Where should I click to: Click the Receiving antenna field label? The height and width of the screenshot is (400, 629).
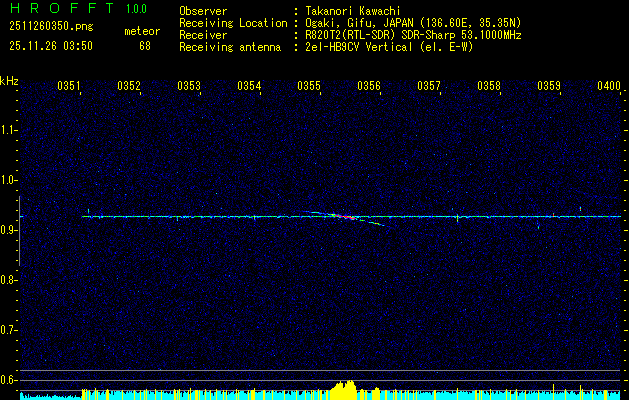pyautogui.click(x=230, y=47)
